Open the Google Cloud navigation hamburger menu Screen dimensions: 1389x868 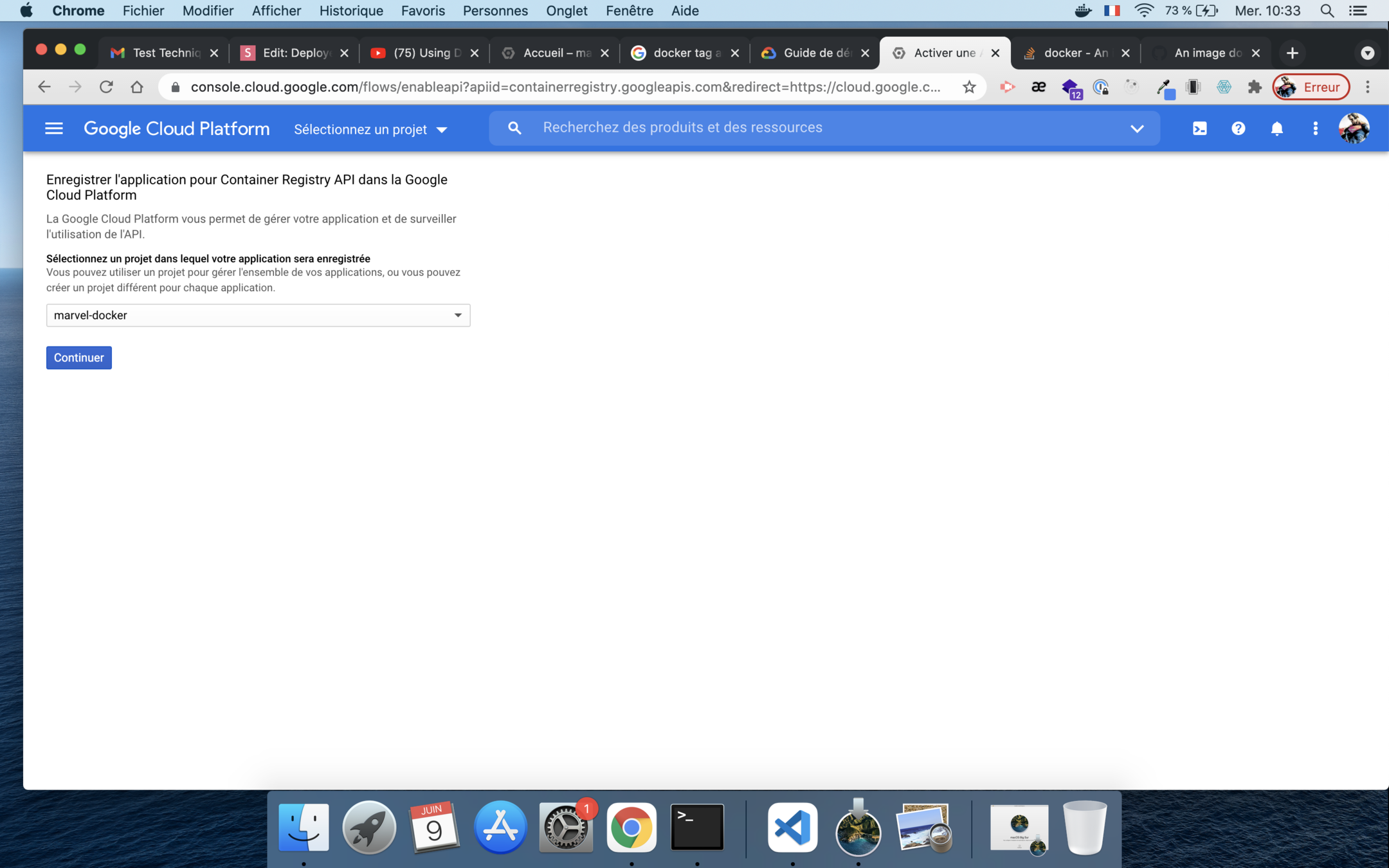(54, 129)
